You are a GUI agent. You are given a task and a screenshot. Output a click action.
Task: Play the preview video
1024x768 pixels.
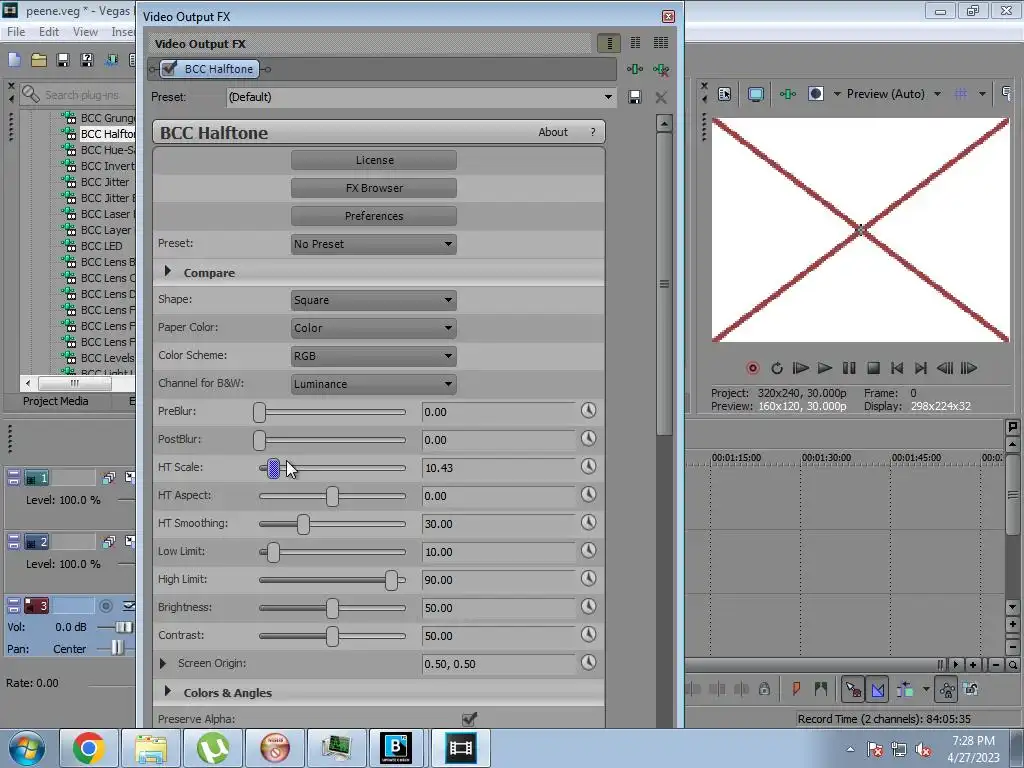(825, 368)
